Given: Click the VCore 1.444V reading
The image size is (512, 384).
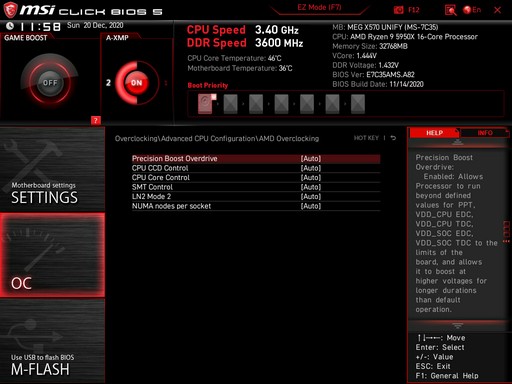Looking at the screenshot, I should [x=354, y=56].
